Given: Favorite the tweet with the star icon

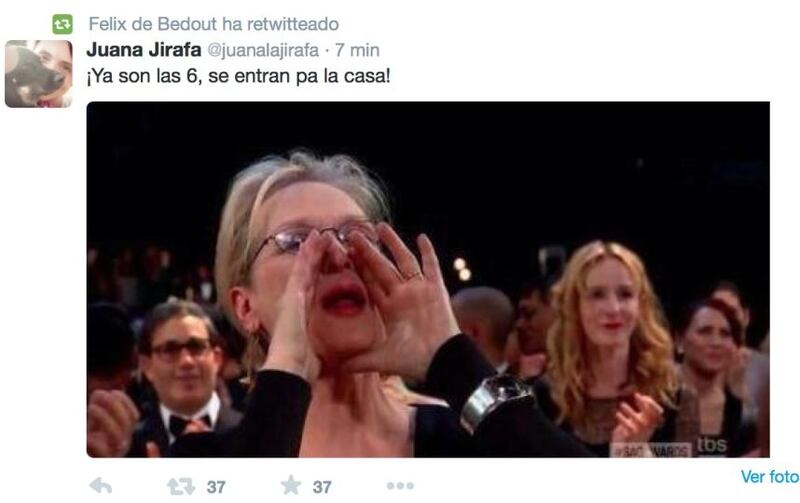Looking at the screenshot, I should (x=291, y=485).
